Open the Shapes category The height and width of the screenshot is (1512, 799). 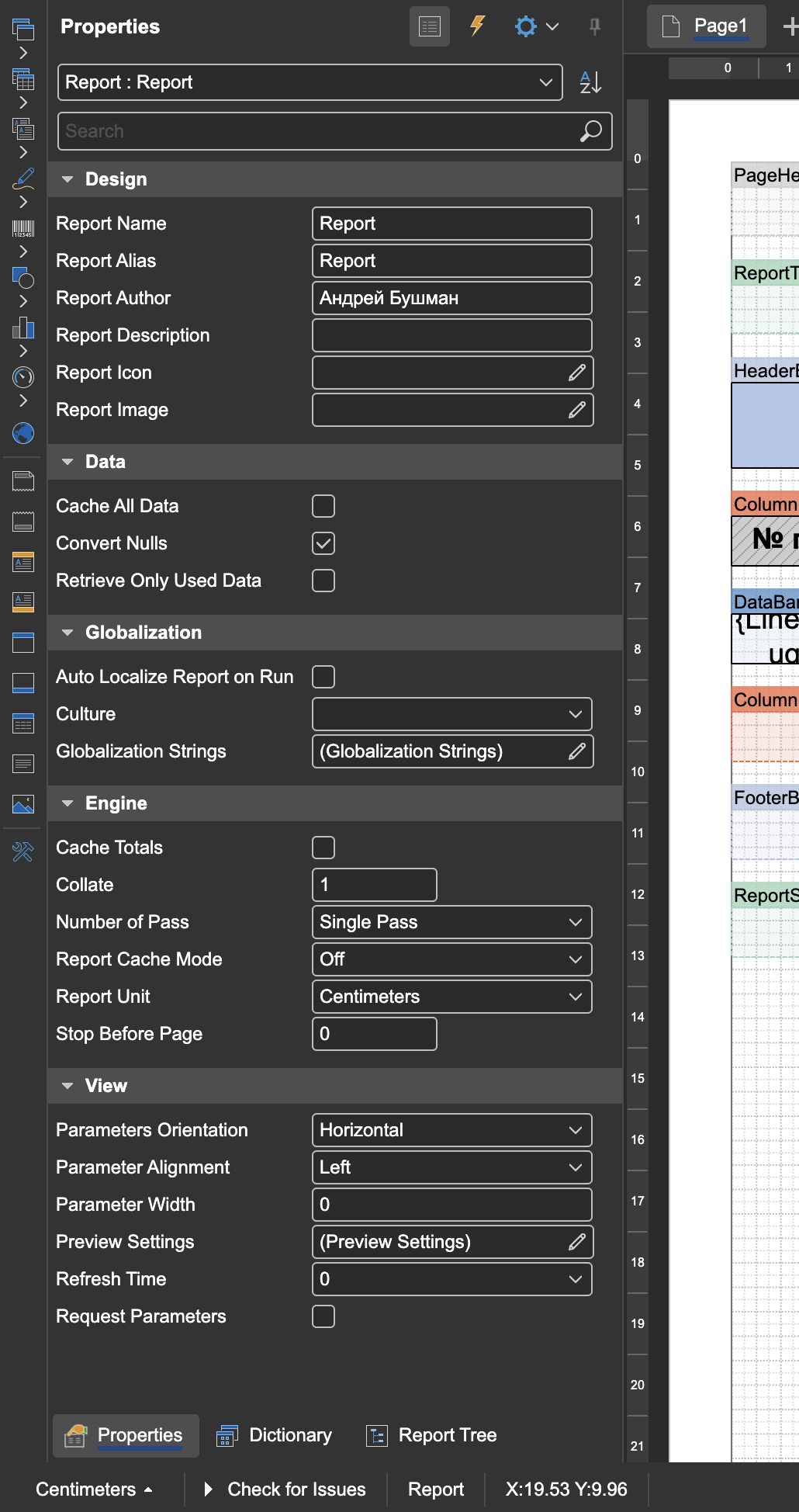(x=23, y=278)
